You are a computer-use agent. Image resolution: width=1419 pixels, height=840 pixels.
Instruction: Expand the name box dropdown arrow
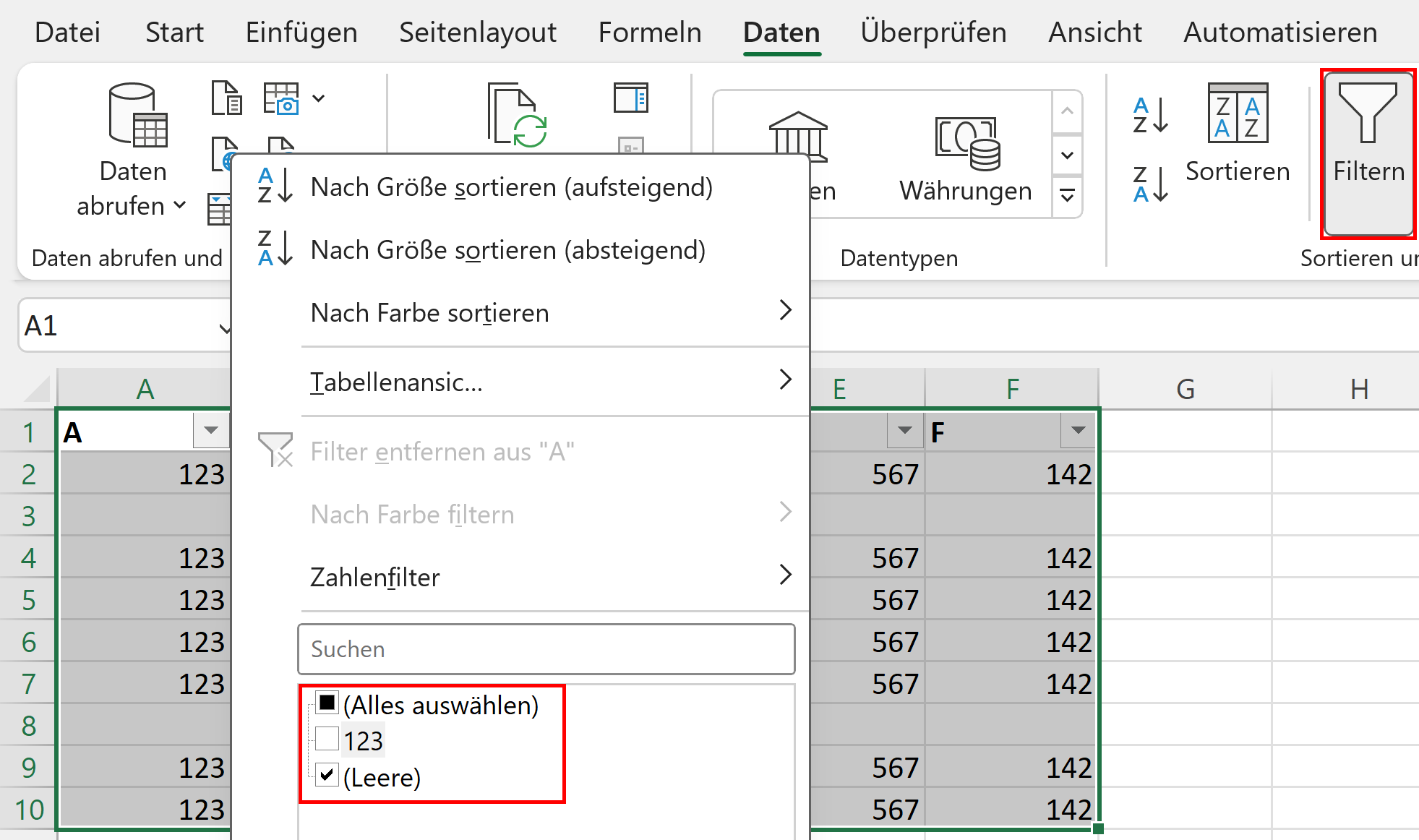point(225,327)
